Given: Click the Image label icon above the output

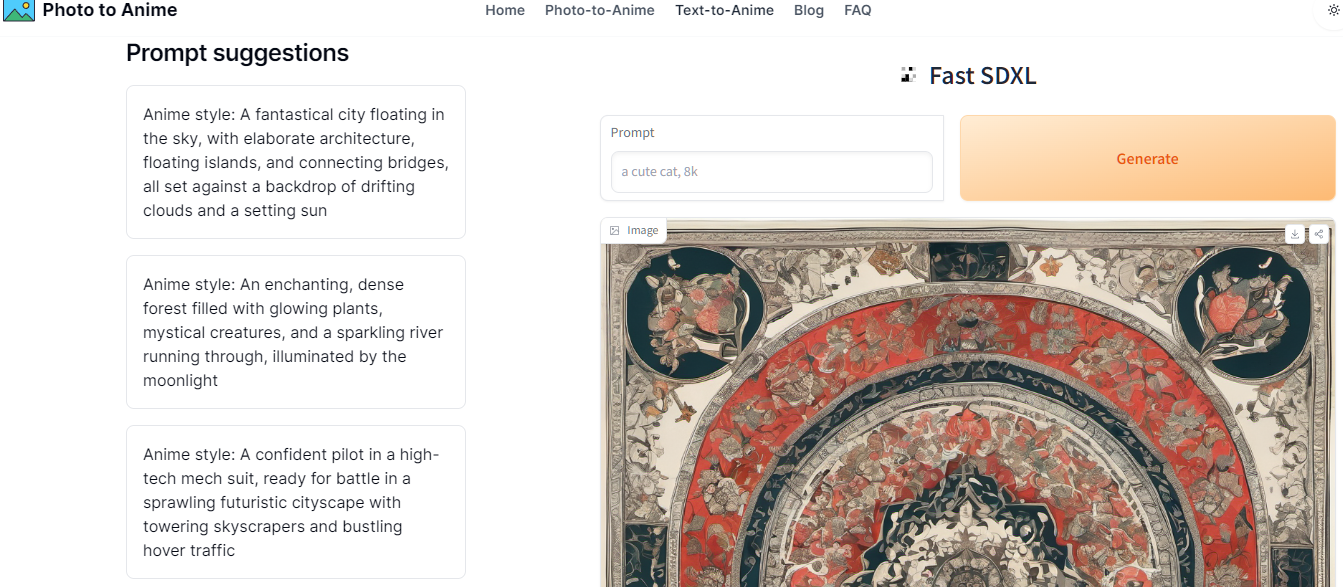Looking at the screenshot, I should coord(615,231).
